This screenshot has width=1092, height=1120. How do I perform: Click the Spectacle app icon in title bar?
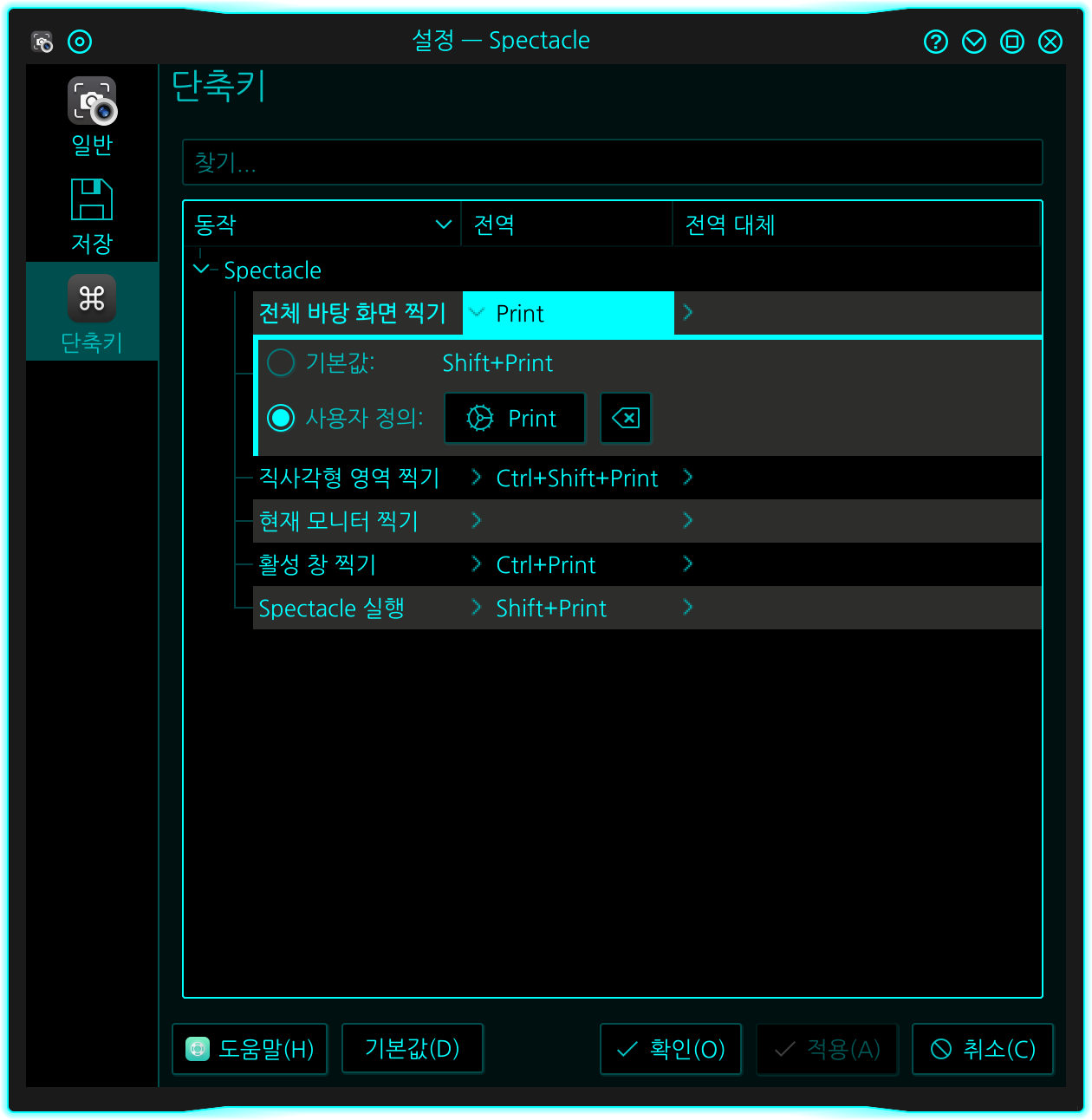[42, 42]
